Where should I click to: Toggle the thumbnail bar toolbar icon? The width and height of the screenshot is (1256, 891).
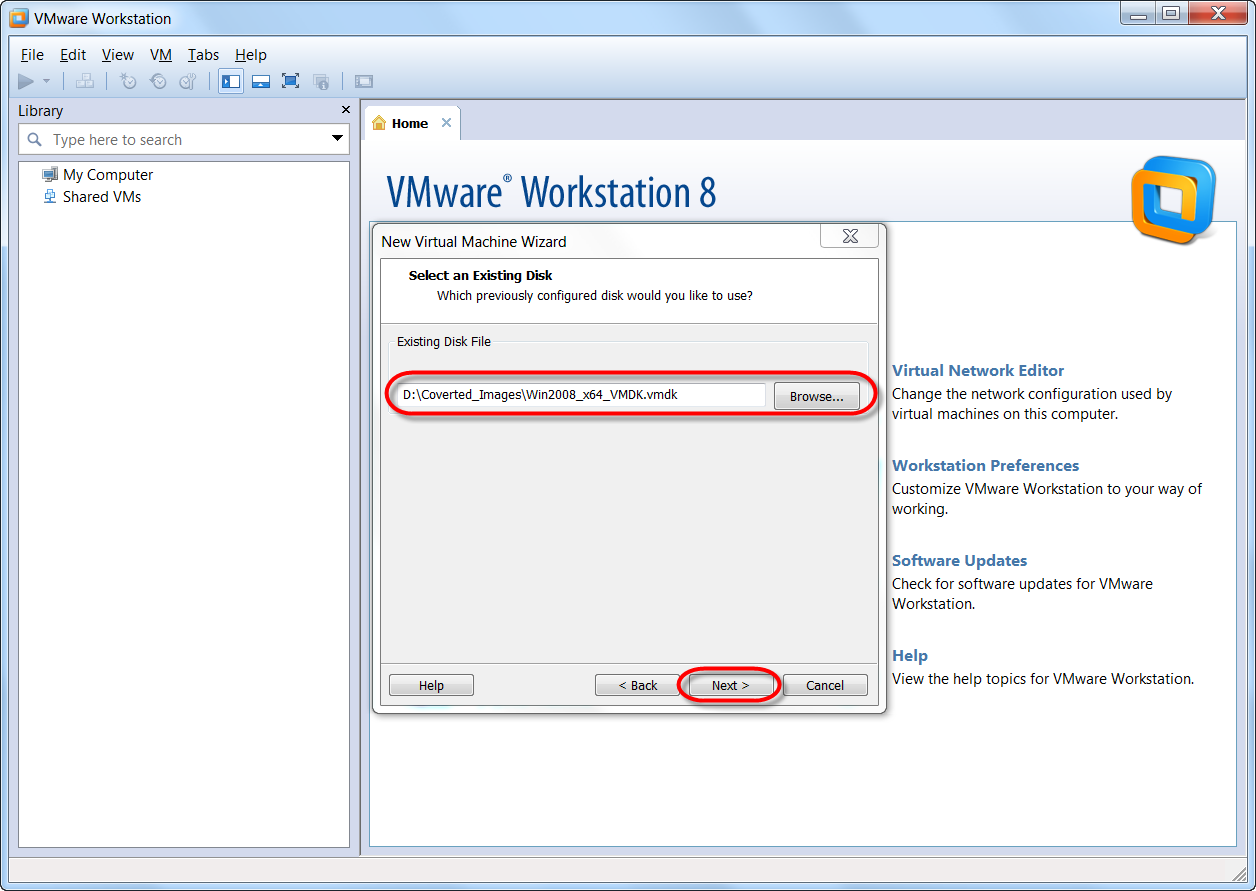(x=261, y=81)
